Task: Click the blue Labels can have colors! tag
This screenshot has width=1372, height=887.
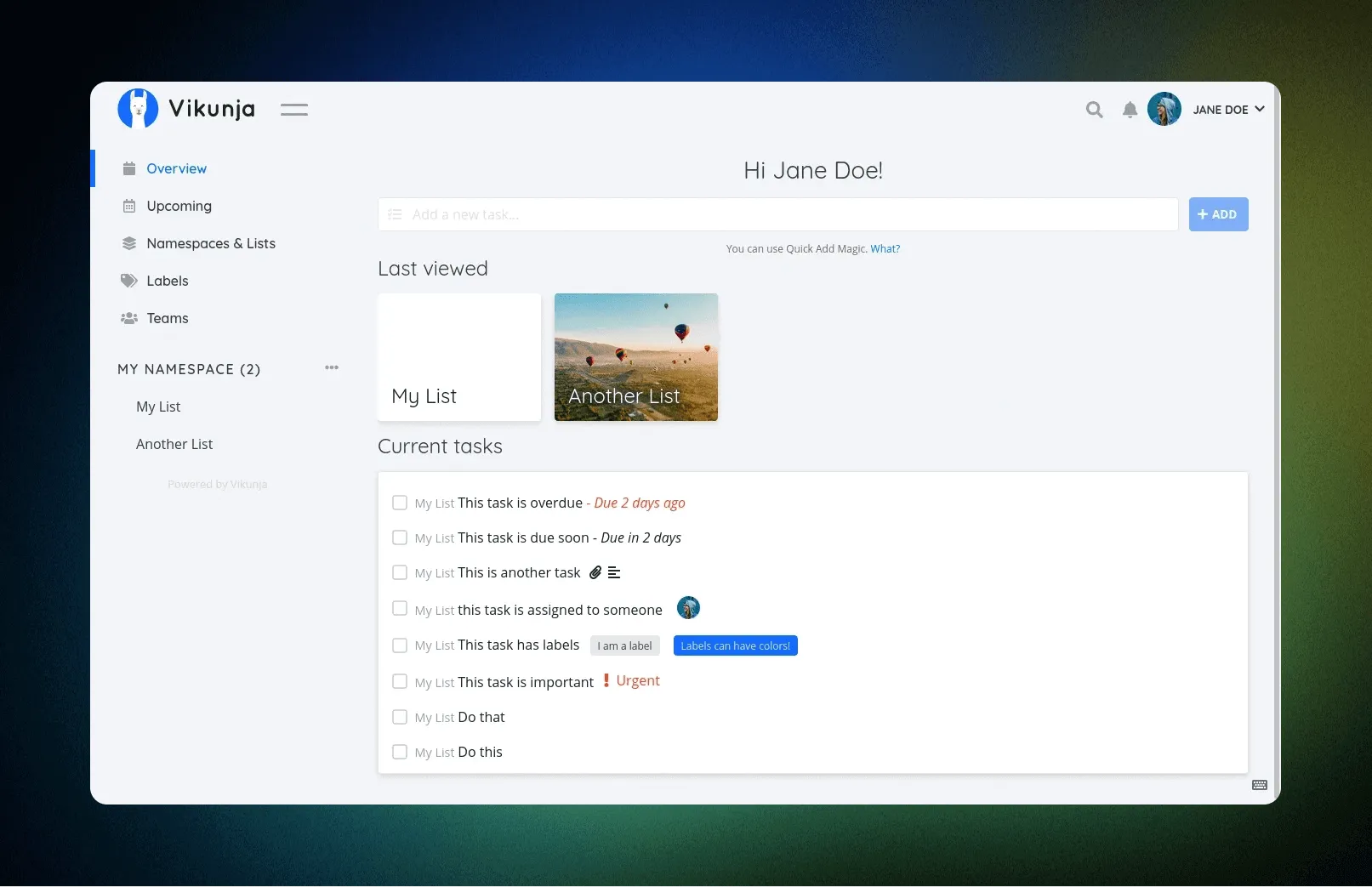Action: coord(735,645)
